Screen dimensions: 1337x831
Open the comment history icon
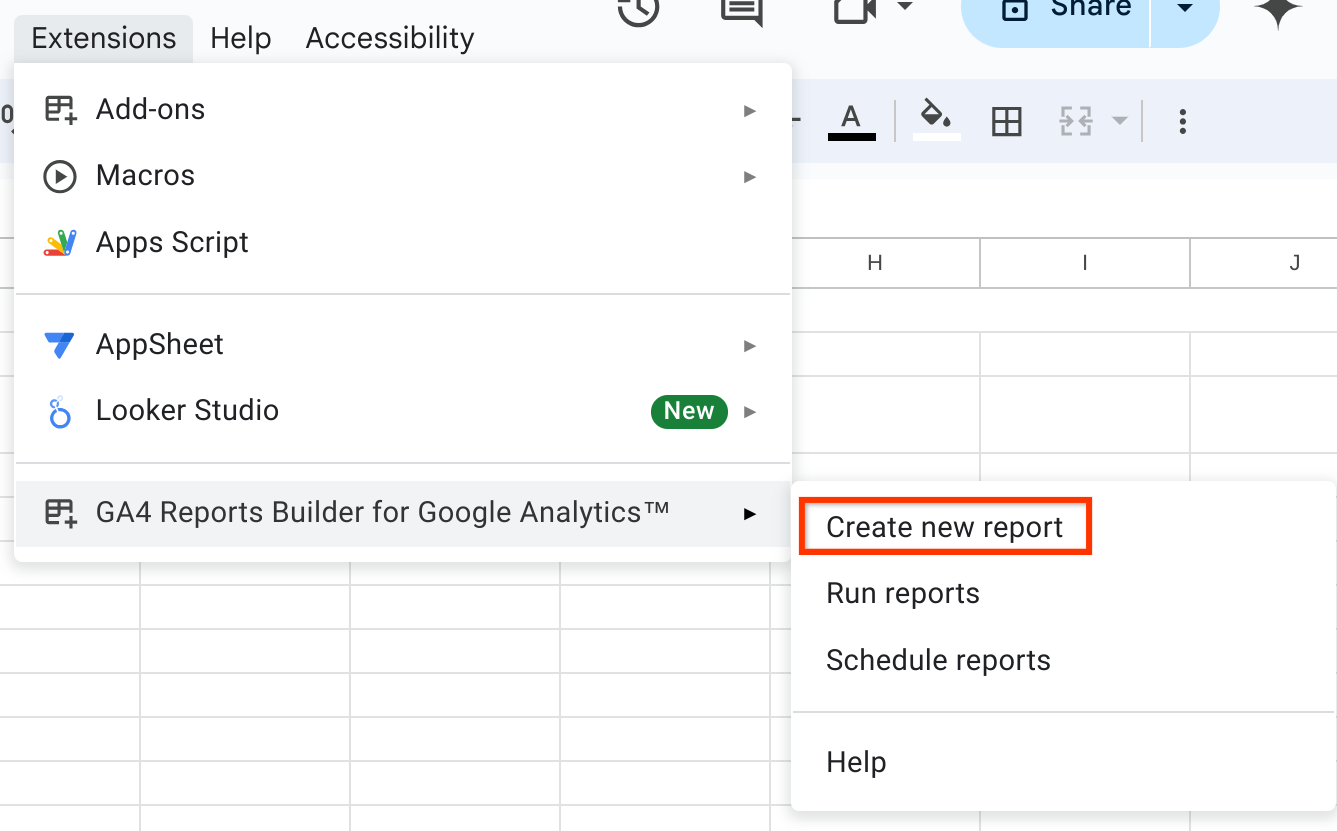(x=740, y=12)
